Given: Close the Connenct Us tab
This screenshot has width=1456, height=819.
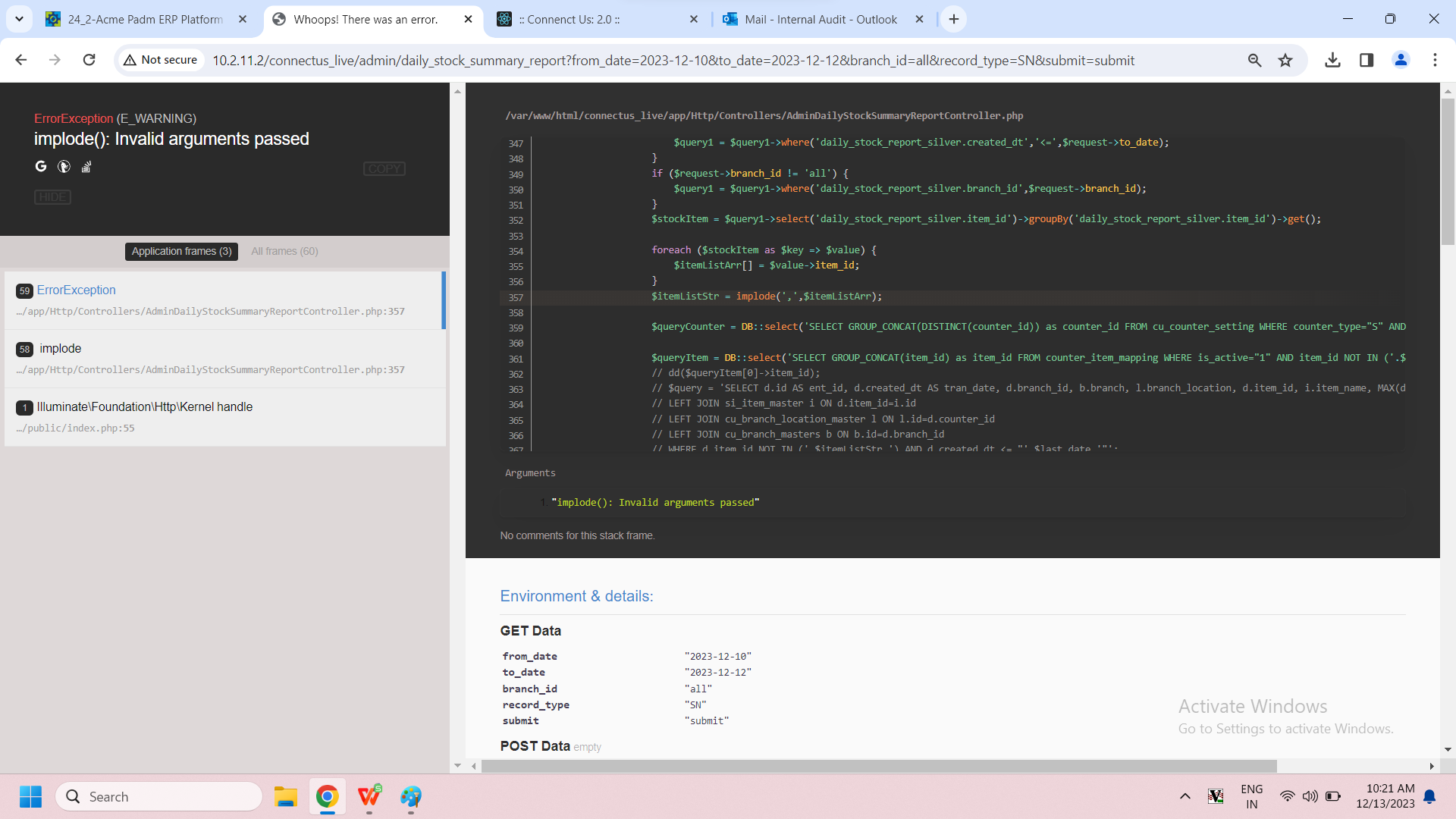Looking at the screenshot, I should [x=694, y=19].
